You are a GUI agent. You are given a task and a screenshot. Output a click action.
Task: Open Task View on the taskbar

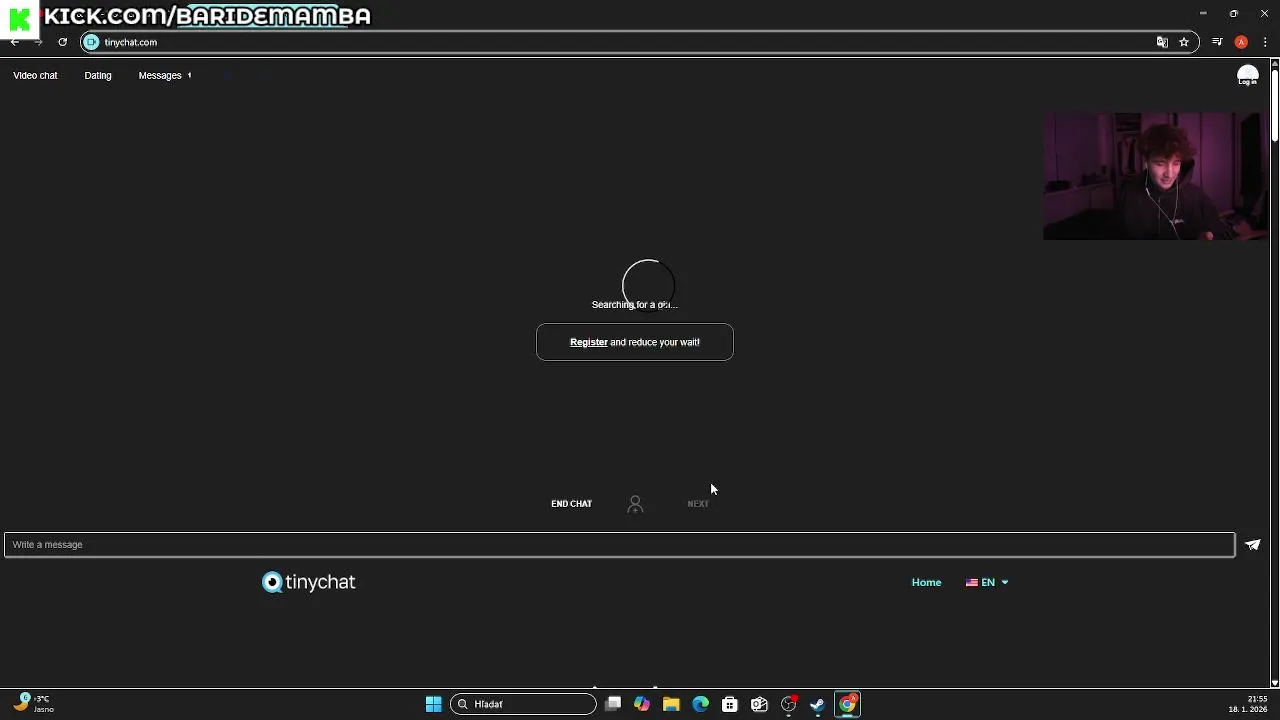[x=613, y=704]
